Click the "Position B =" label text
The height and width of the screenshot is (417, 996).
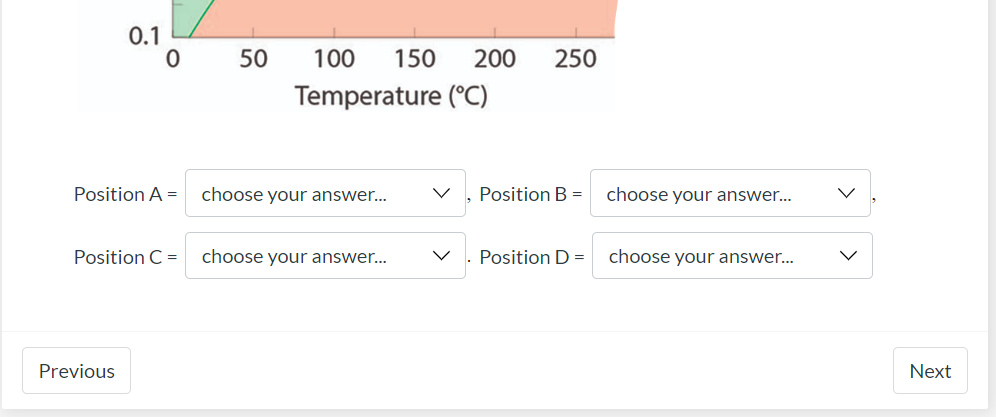[x=530, y=194]
